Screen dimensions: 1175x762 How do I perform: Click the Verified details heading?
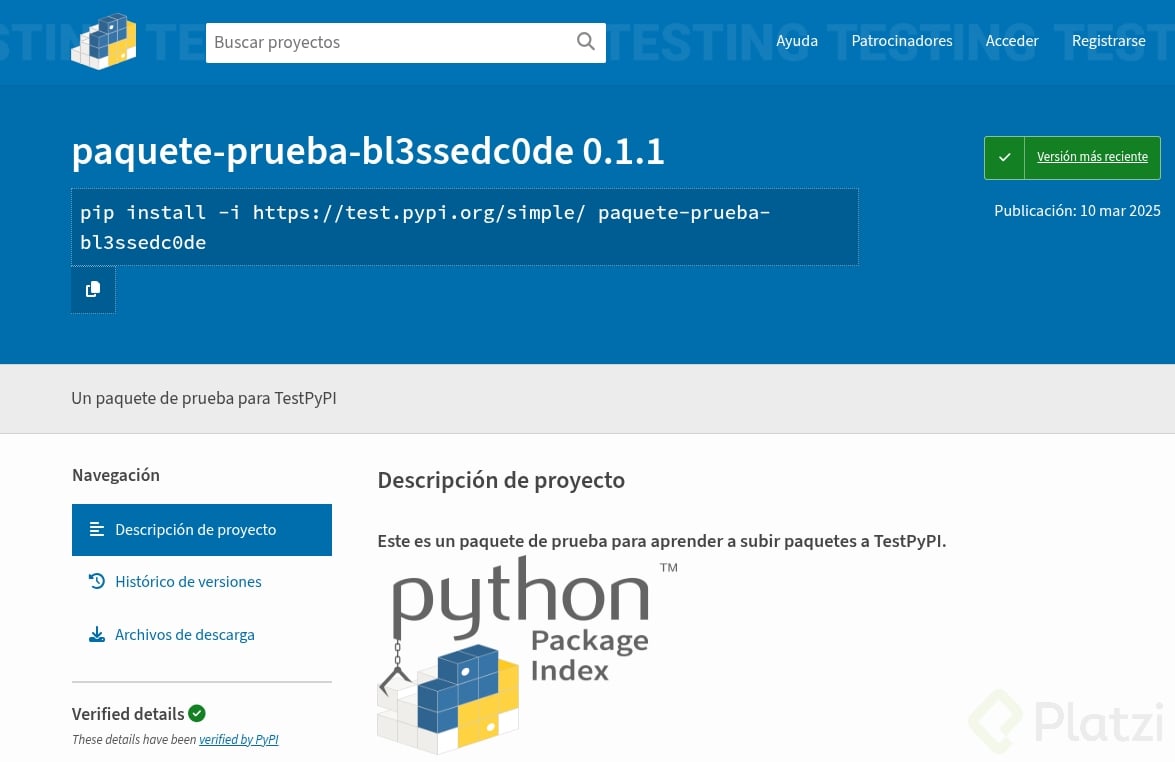(x=128, y=714)
